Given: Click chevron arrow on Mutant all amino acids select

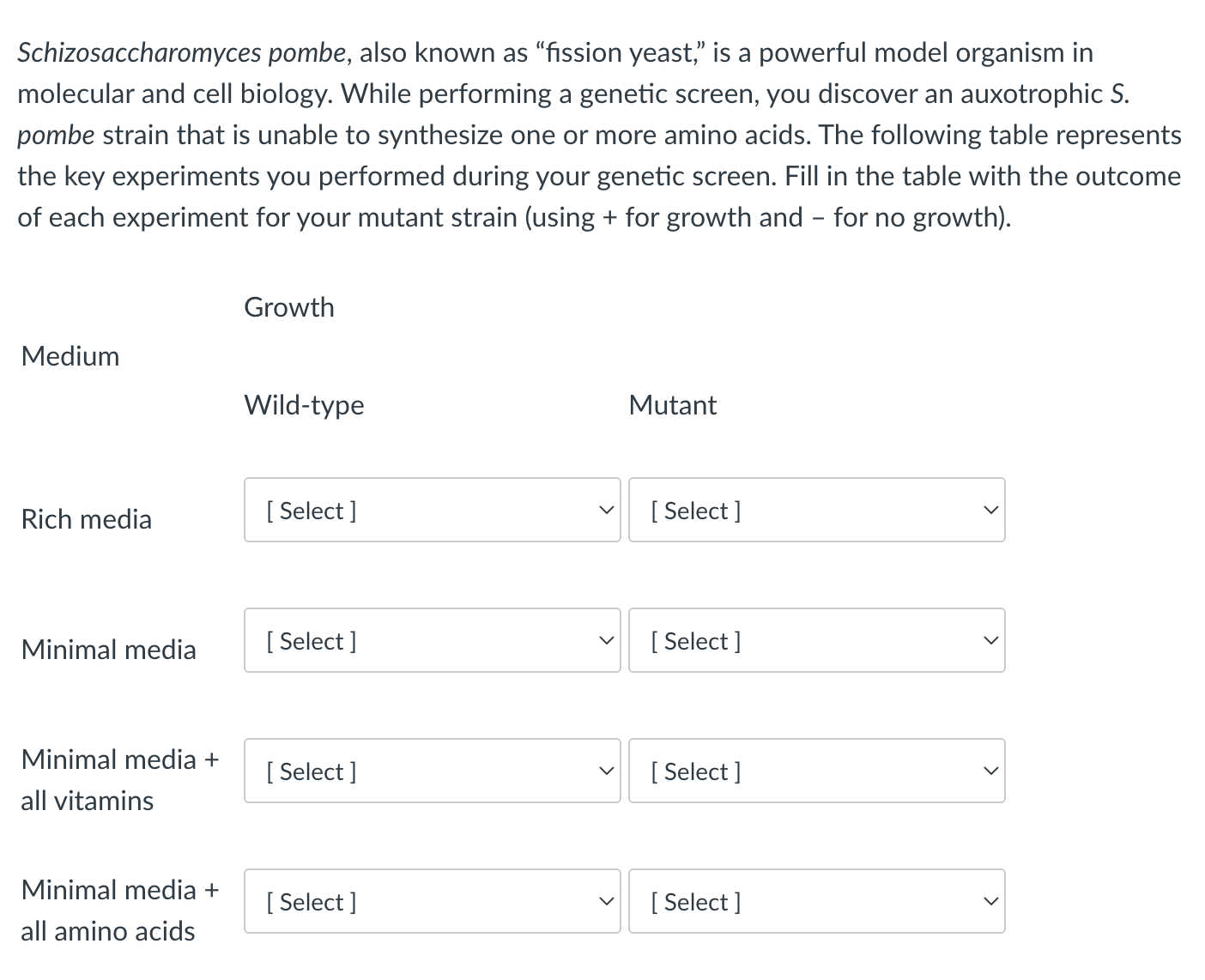Looking at the screenshot, I should [x=990, y=901].
